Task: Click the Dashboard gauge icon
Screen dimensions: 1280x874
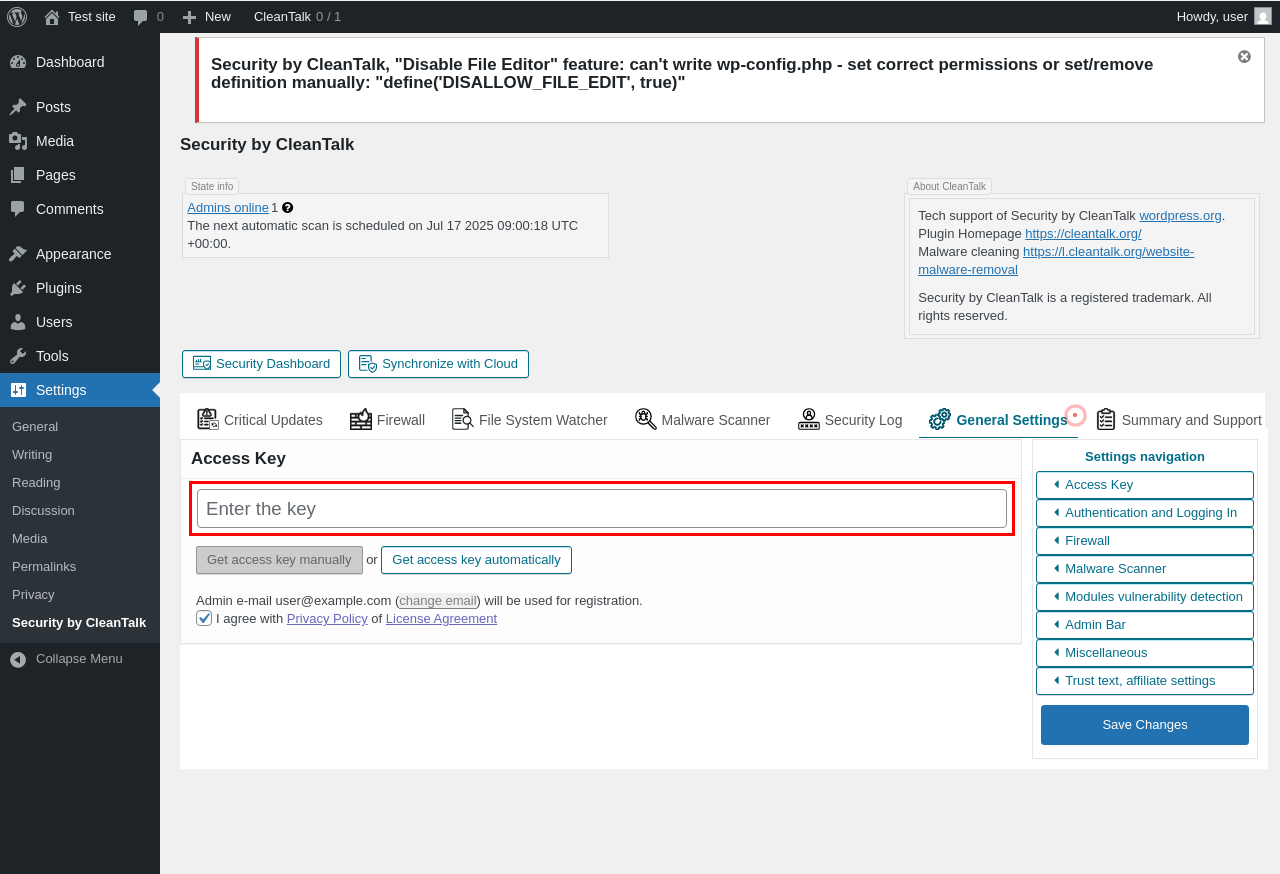Action: tap(18, 62)
